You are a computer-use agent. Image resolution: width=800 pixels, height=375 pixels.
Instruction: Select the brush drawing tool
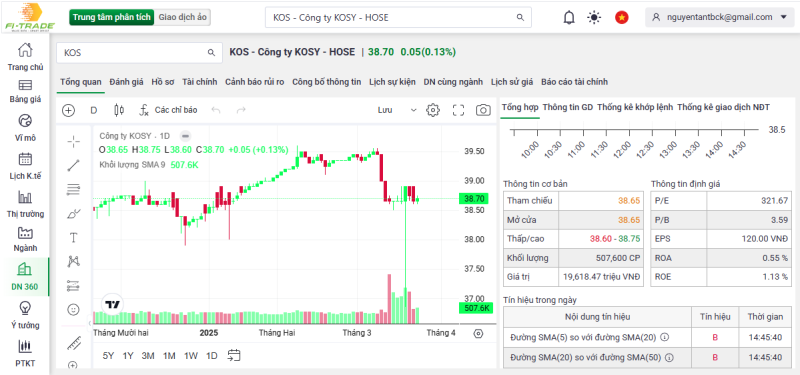pyautogui.click(x=74, y=214)
